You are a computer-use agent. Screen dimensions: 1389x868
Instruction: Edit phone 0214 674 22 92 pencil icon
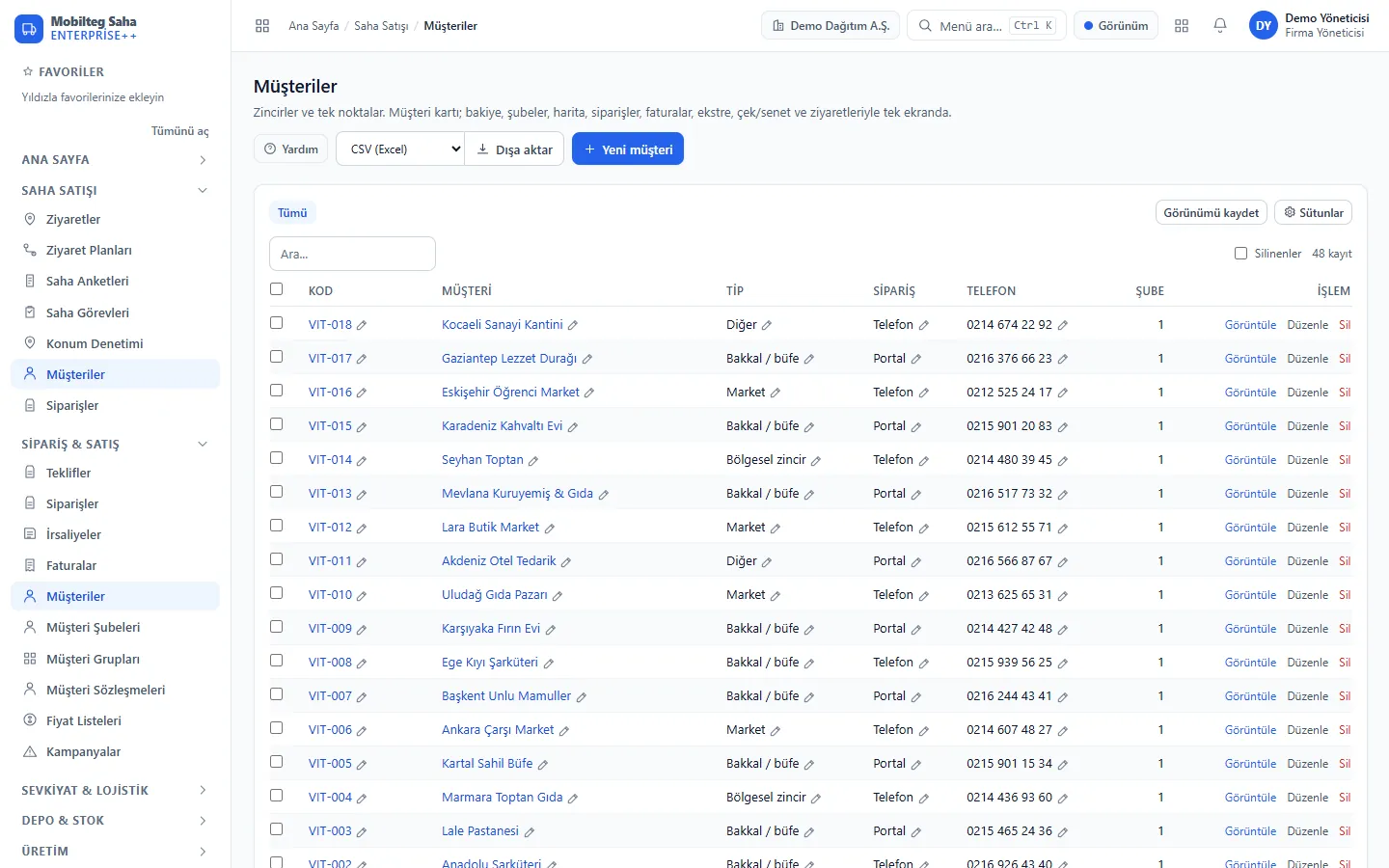coord(1063,326)
